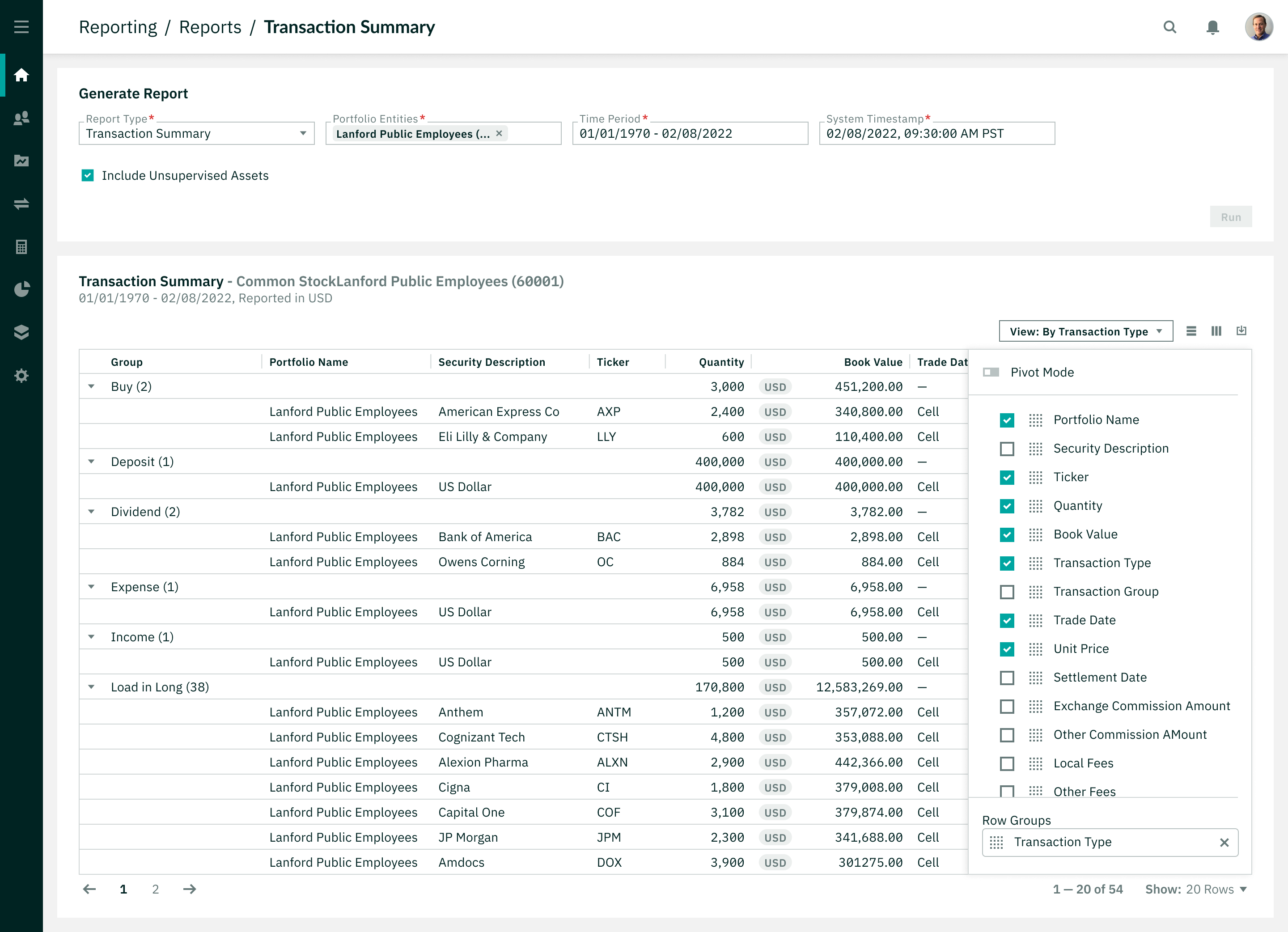Toggle Pivot Mode switch
Image resolution: width=1288 pixels, height=932 pixels.
click(x=991, y=372)
